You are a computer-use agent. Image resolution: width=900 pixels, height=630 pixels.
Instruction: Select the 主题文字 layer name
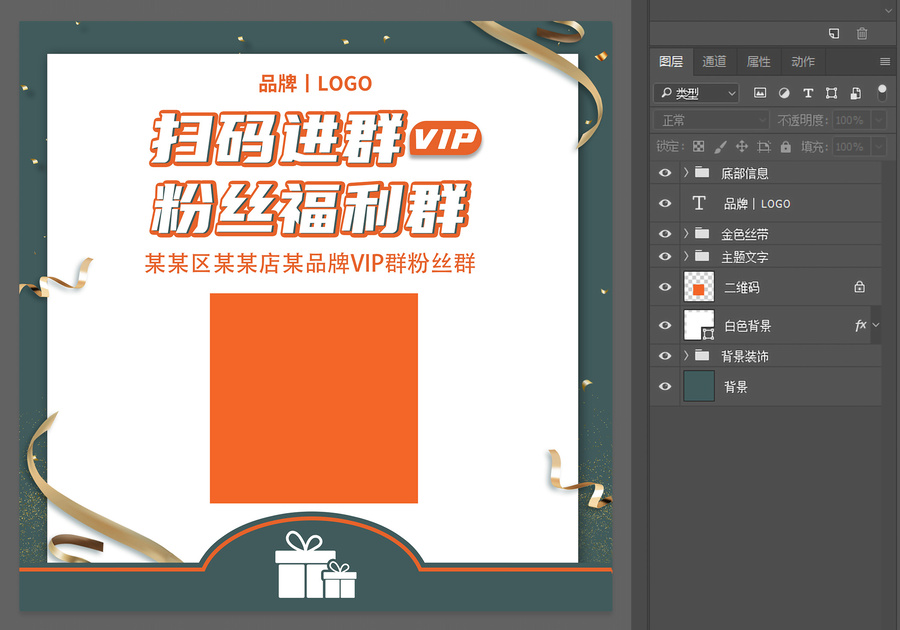(x=744, y=257)
